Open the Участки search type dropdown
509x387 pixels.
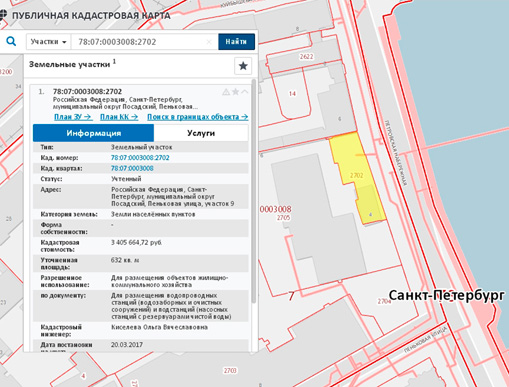pos(48,42)
